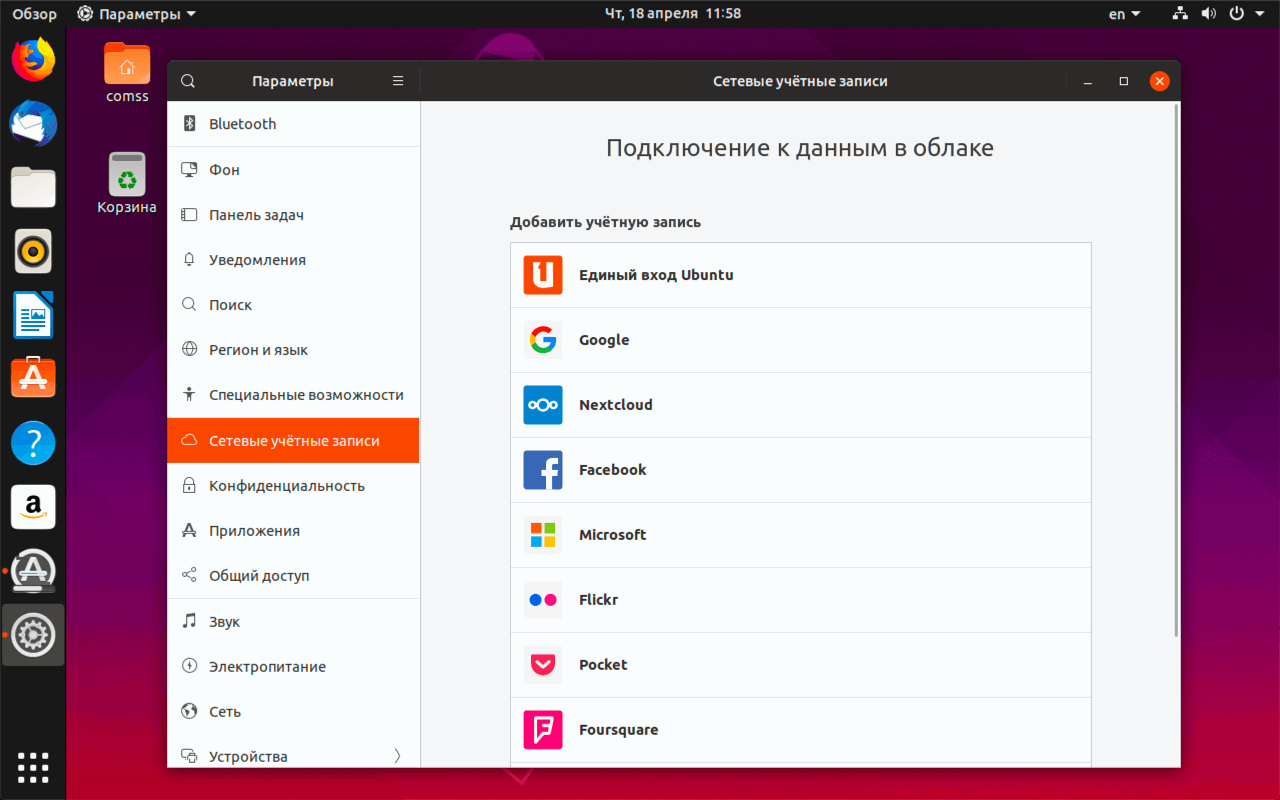Add a Microsoft account
The height and width of the screenshot is (800, 1280).
click(x=801, y=535)
